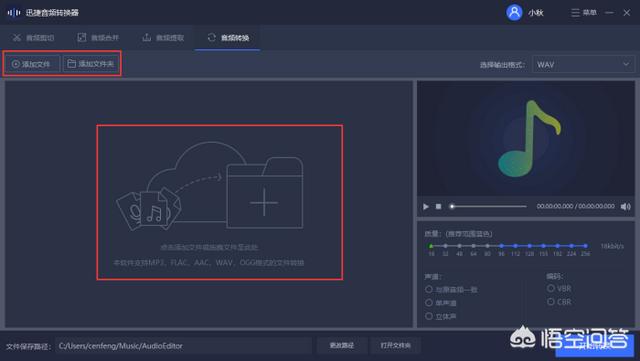
Task: Click the 00:00:00.000 playback time display
Action: point(576,206)
